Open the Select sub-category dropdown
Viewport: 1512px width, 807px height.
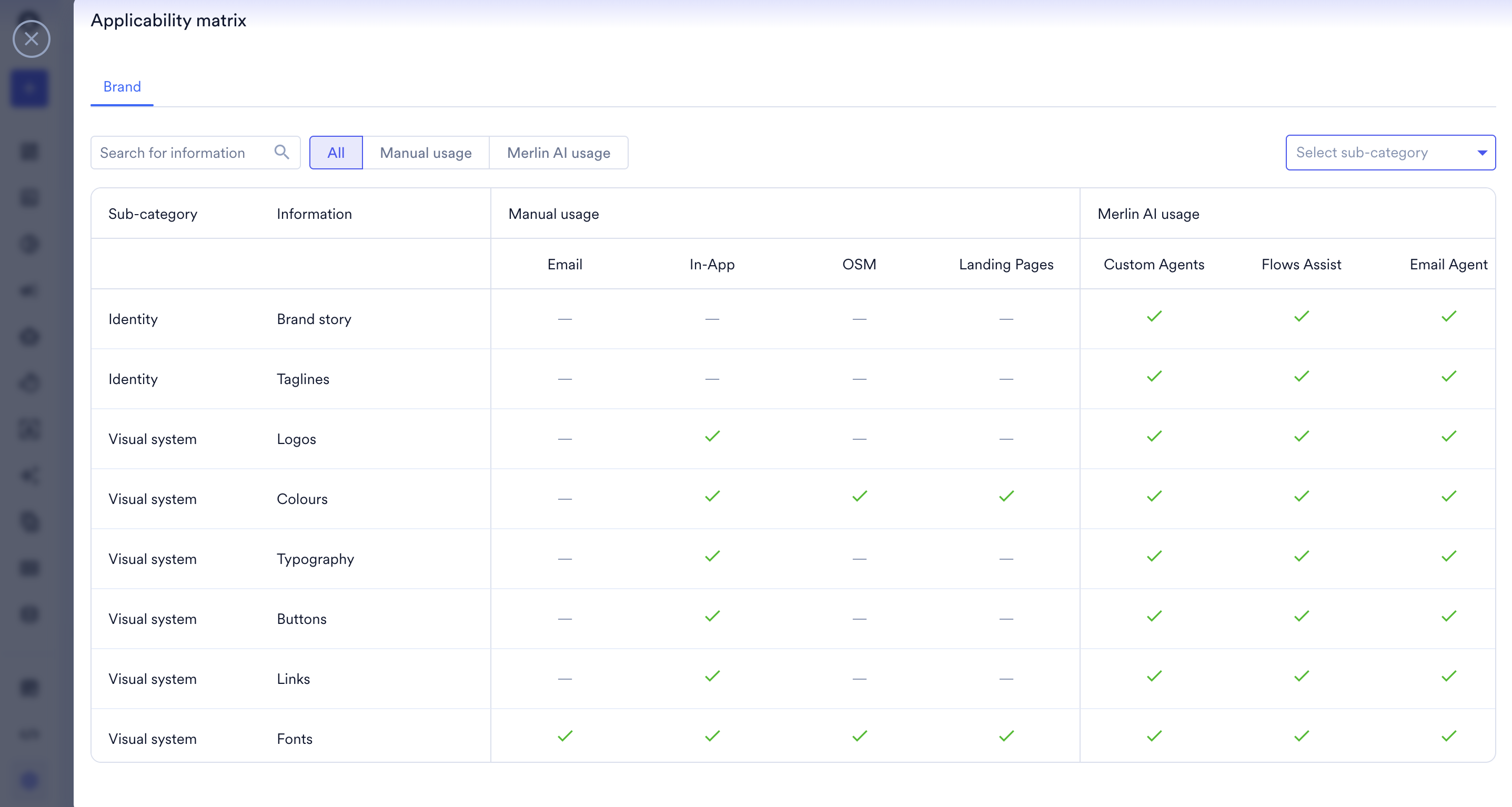1390,153
